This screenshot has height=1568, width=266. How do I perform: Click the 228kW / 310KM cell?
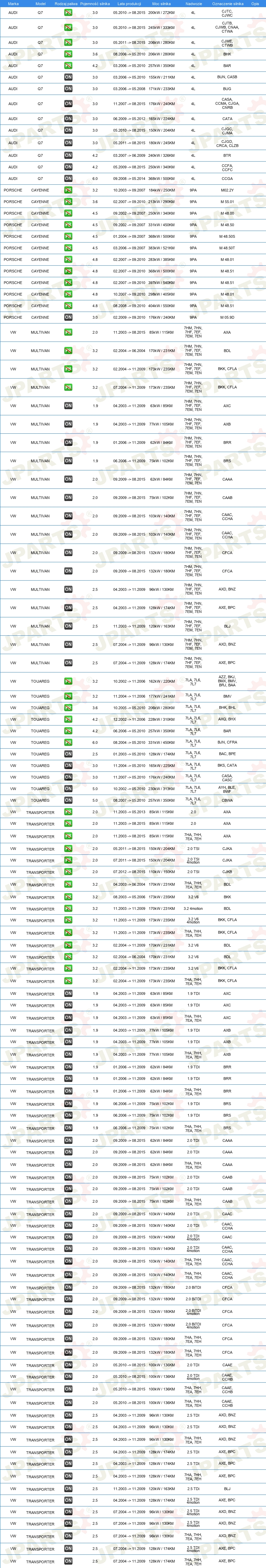click(161, 719)
